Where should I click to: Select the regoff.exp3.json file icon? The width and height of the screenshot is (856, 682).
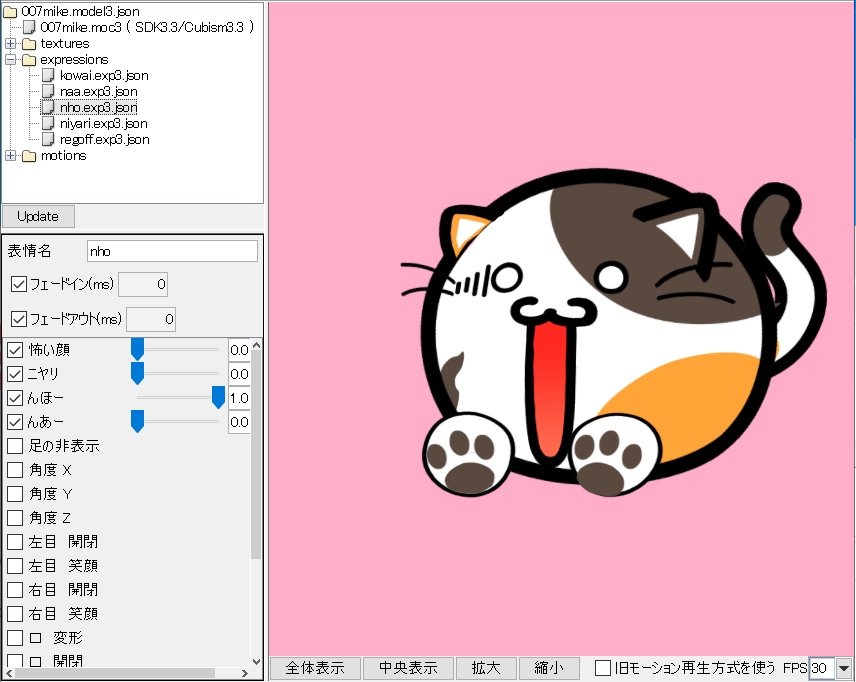click(x=48, y=139)
